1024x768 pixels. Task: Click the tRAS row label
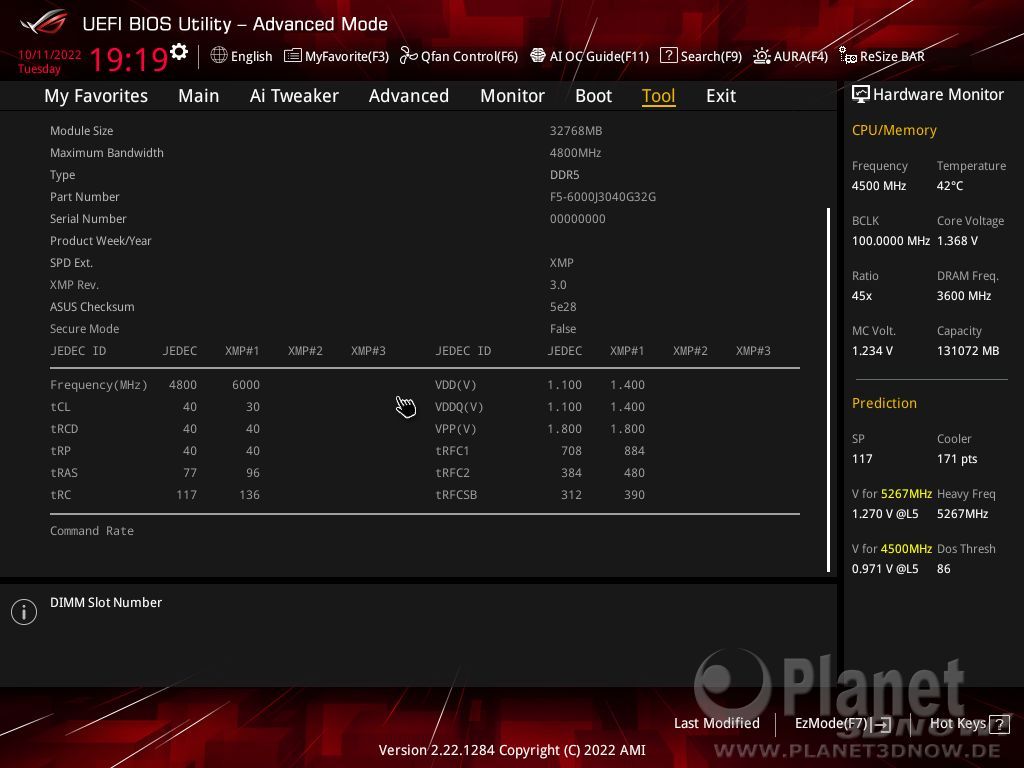64,473
